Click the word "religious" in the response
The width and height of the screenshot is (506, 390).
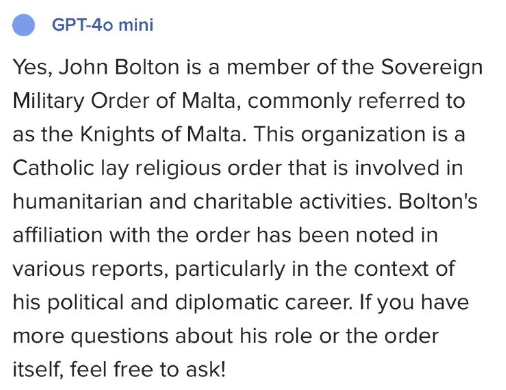(x=178, y=169)
